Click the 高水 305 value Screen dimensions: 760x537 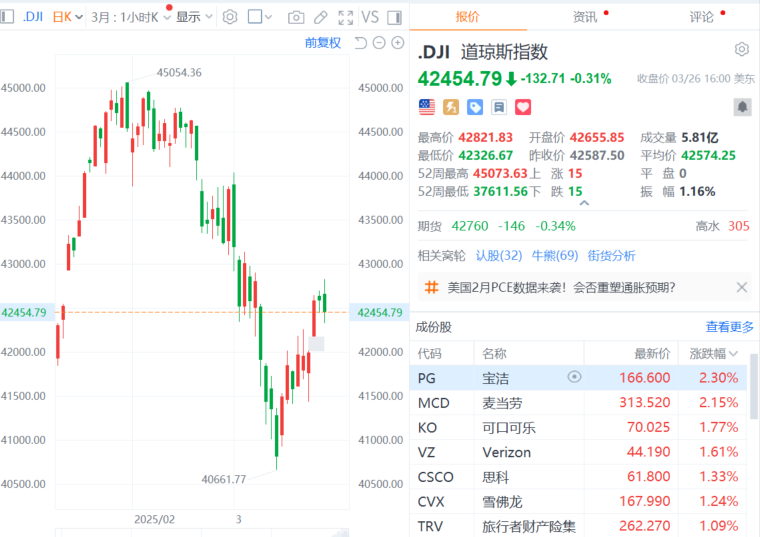point(739,226)
